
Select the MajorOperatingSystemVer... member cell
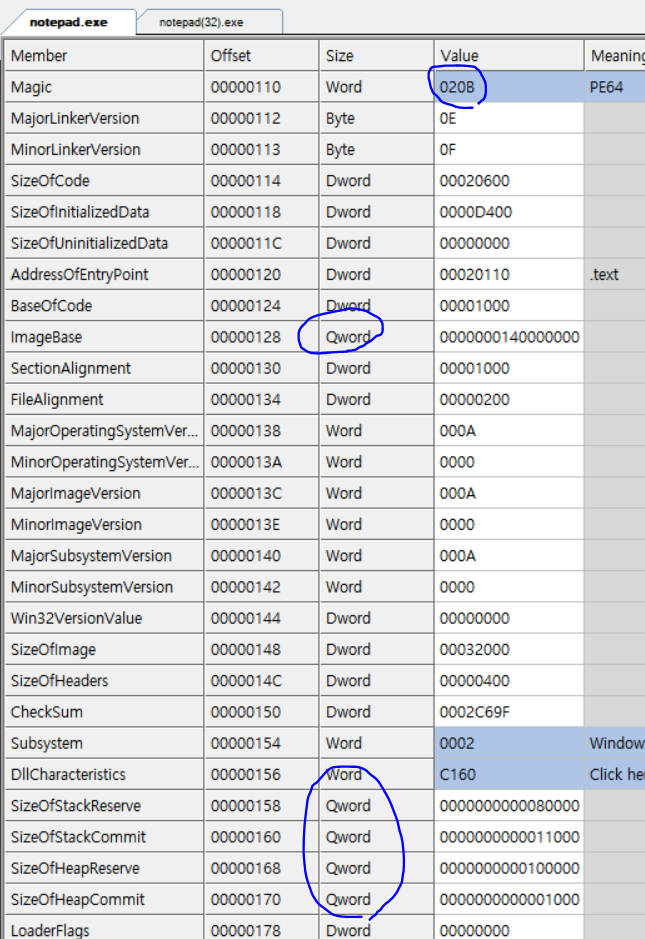click(104, 431)
